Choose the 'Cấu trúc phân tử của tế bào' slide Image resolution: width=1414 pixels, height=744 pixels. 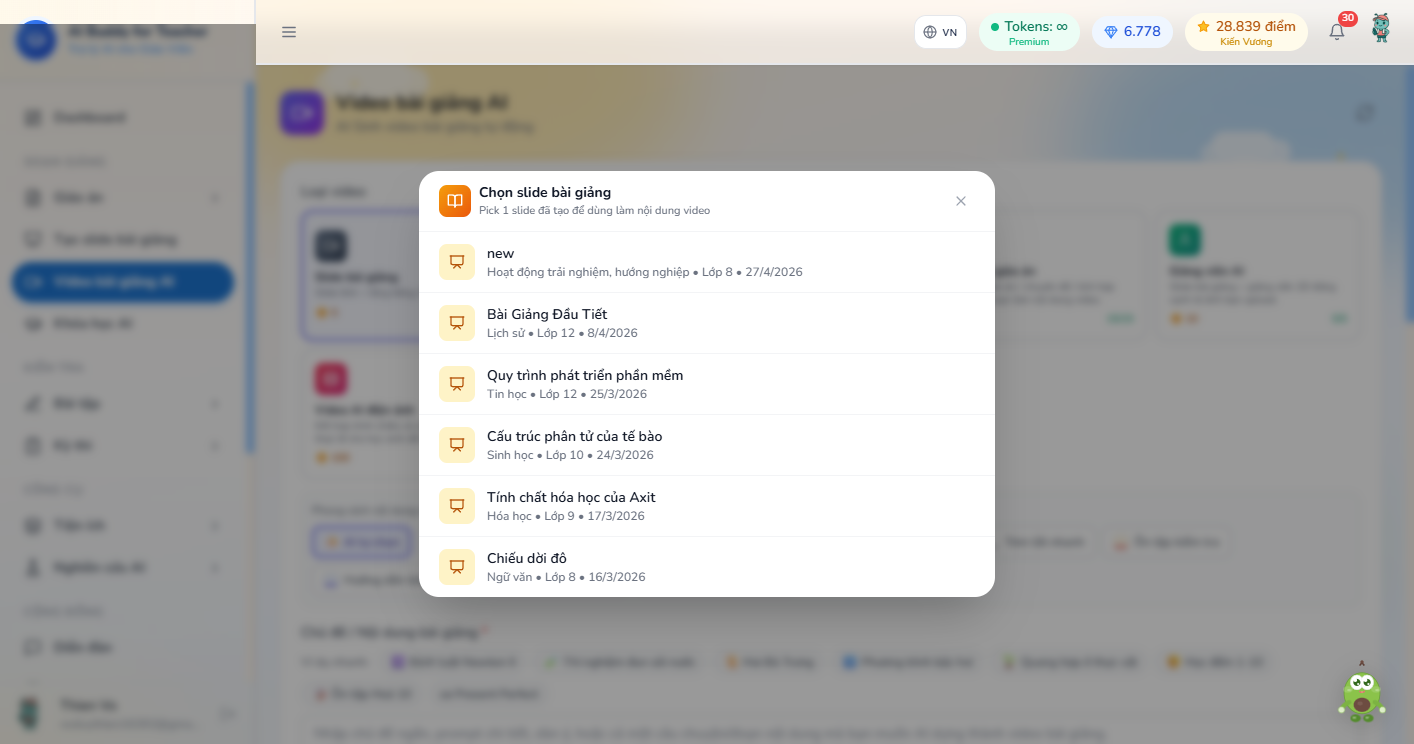[707, 445]
